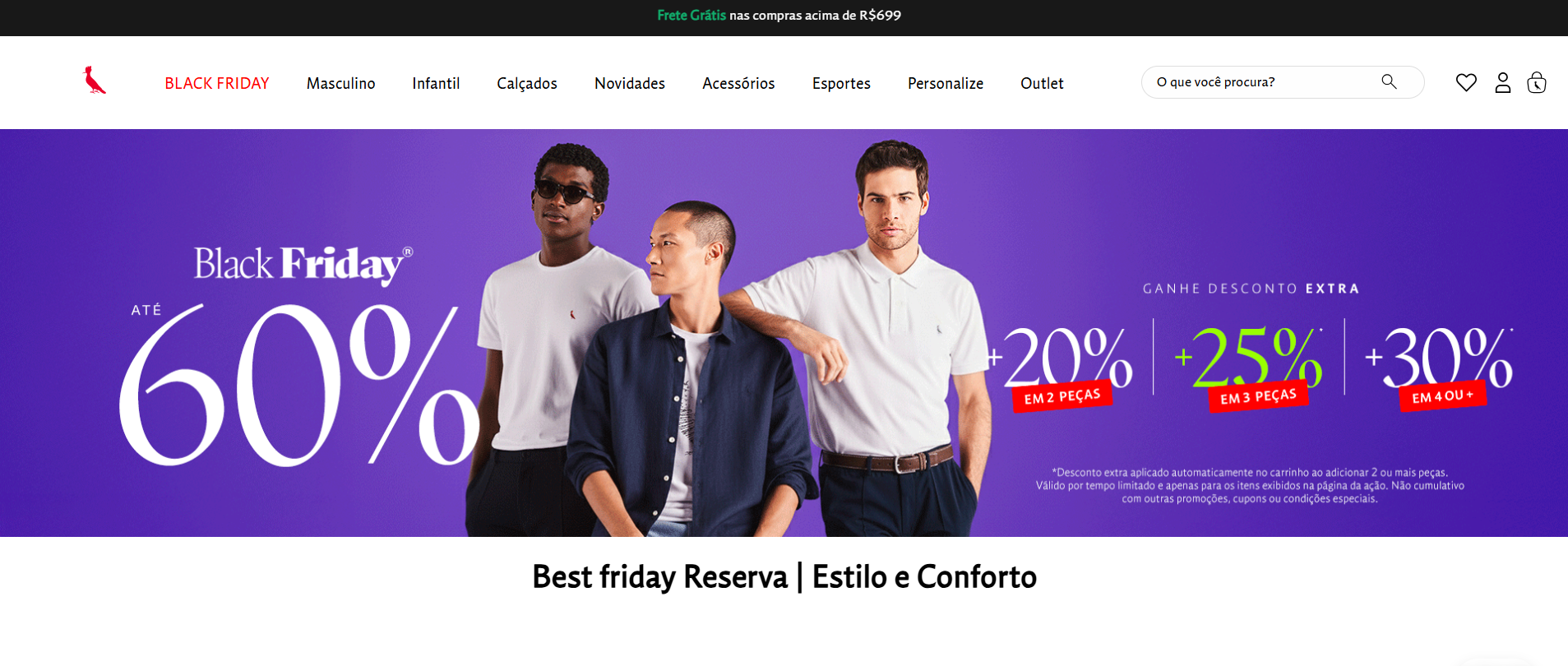
Task: Open the Novidades section
Action: (630, 83)
